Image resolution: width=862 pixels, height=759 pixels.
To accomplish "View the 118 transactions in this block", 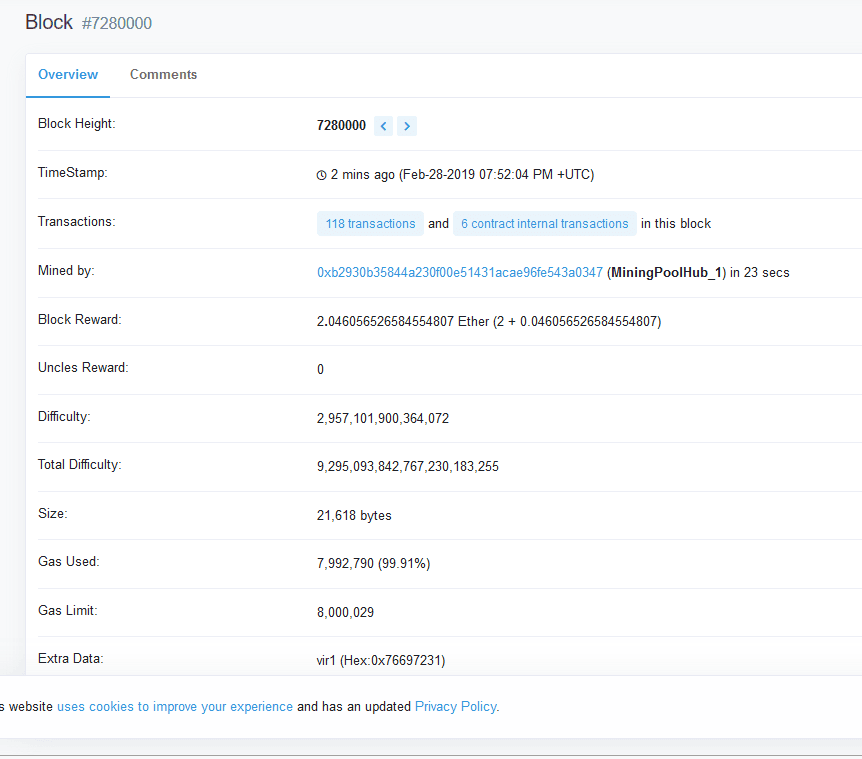I will [x=370, y=224].
